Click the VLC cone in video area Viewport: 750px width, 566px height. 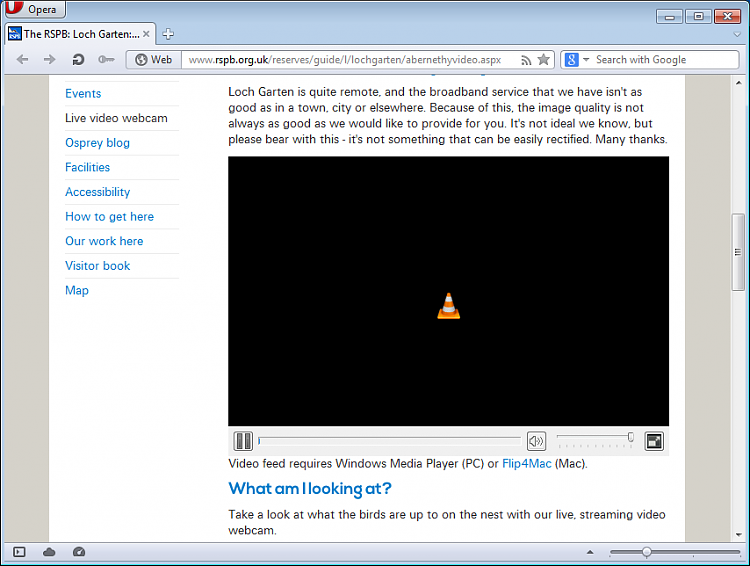click(449, 306)
